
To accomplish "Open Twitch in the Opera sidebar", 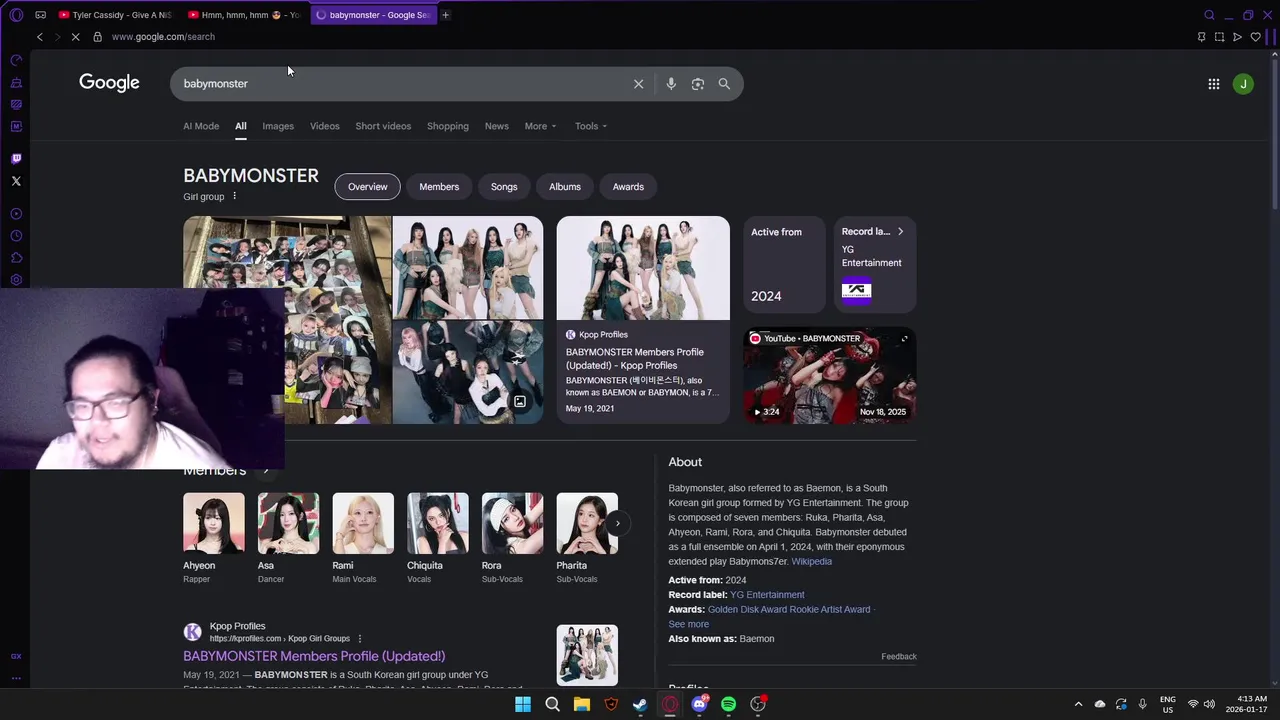I will 16,159.
